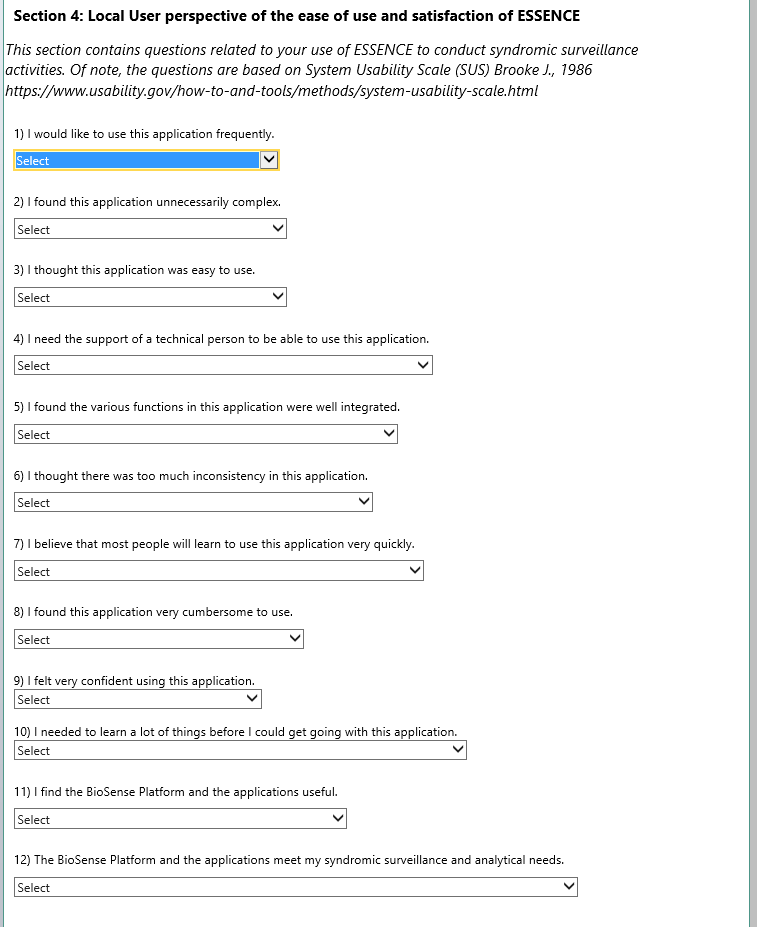Open dropdown for 'functions well integrated' question
757x927 pixels.
pyautogui.click(x=206, y=434)
